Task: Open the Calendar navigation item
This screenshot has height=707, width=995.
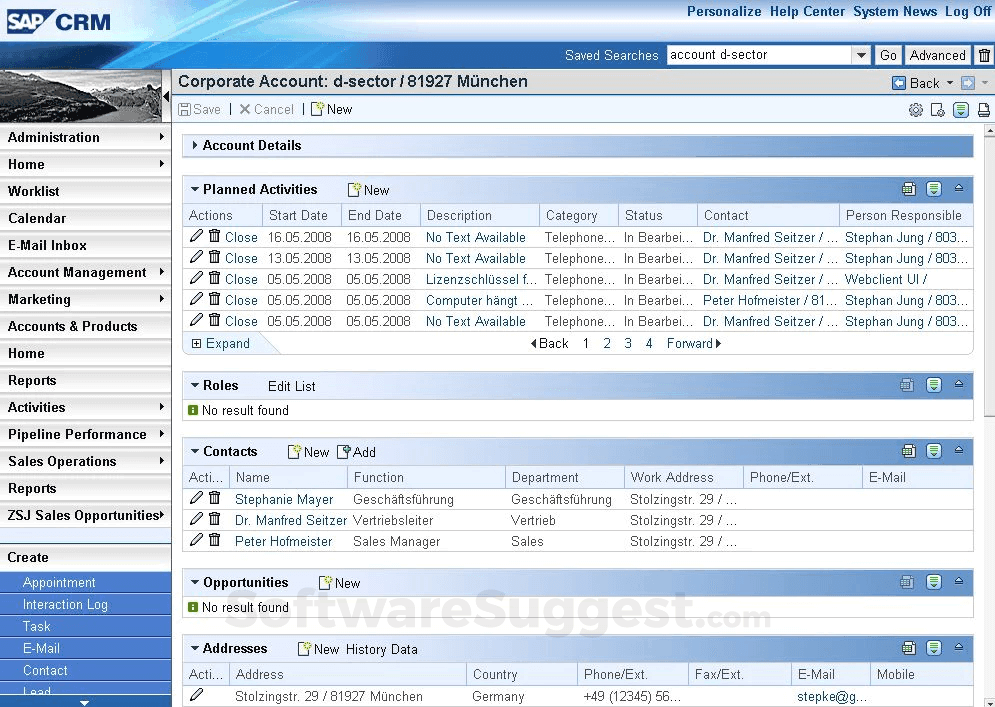Action: click(x=85, y=218)
